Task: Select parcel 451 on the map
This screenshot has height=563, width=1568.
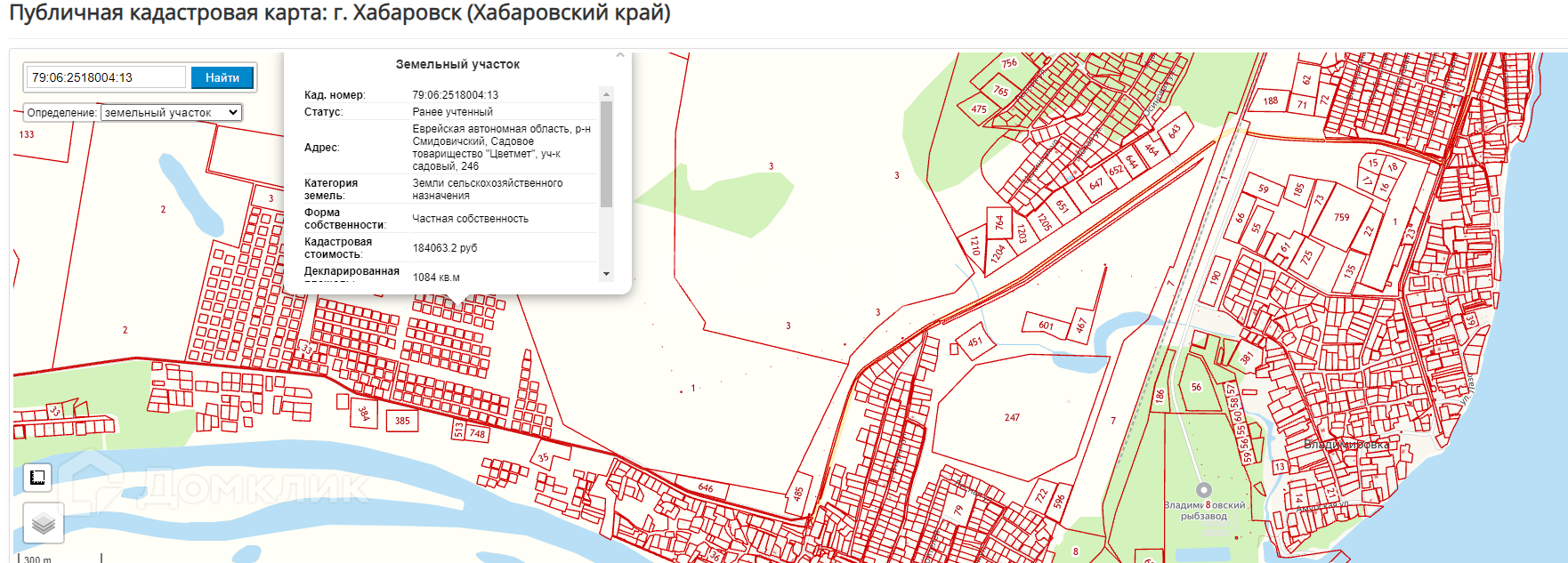Action: click(975, 342)
